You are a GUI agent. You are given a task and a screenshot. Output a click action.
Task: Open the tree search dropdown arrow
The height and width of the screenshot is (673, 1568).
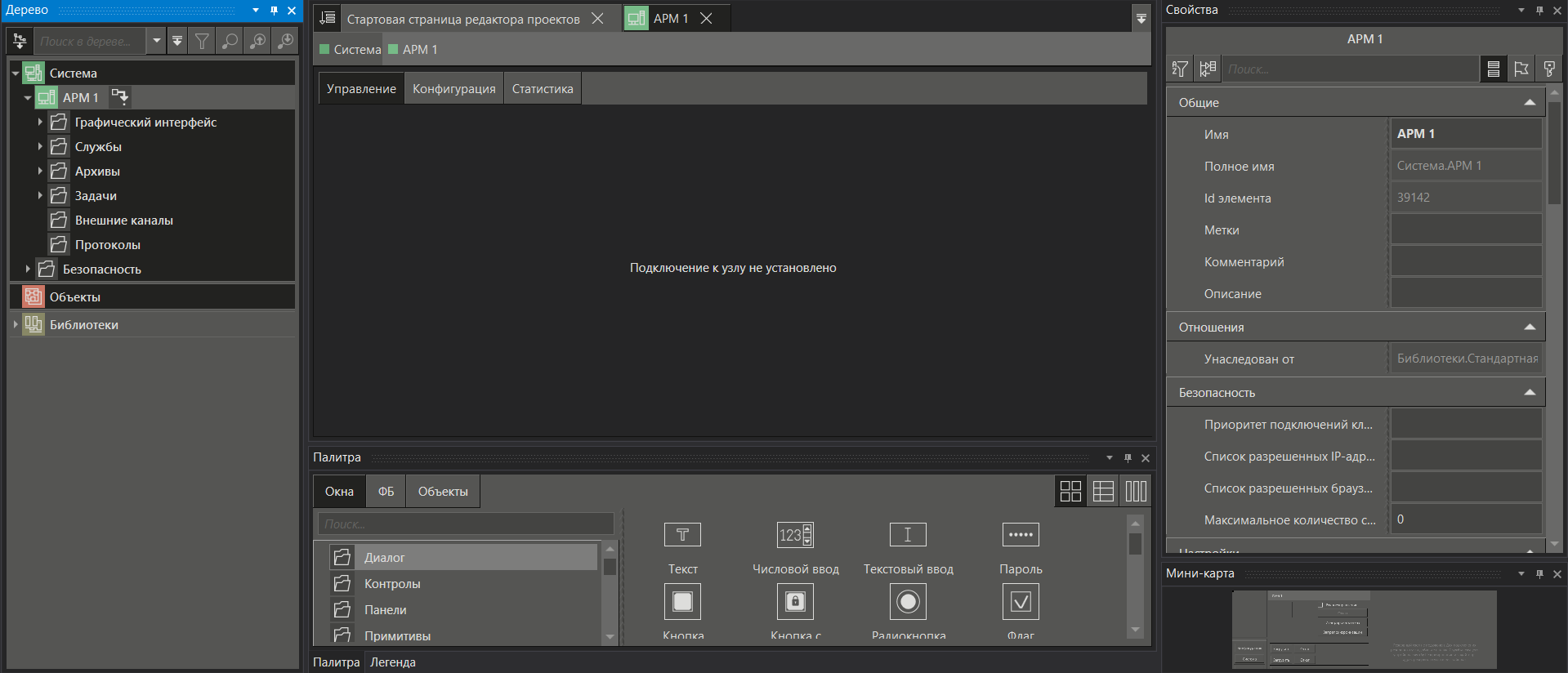[x=157, y=41]
